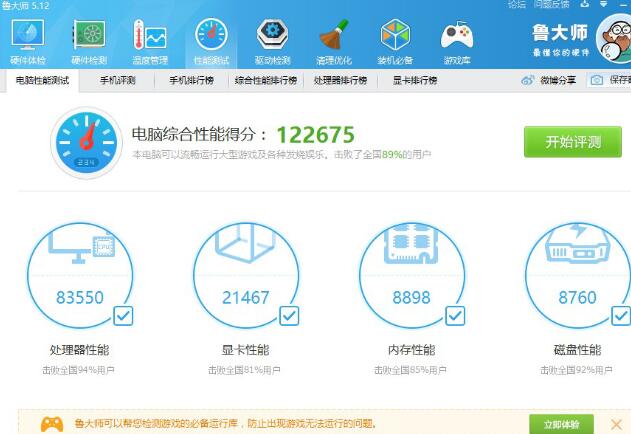Viewport: 631px width, 434px height.
Task: Uncheck the 磁盘性能 test checkbox
Action: (x=621, y=316)
